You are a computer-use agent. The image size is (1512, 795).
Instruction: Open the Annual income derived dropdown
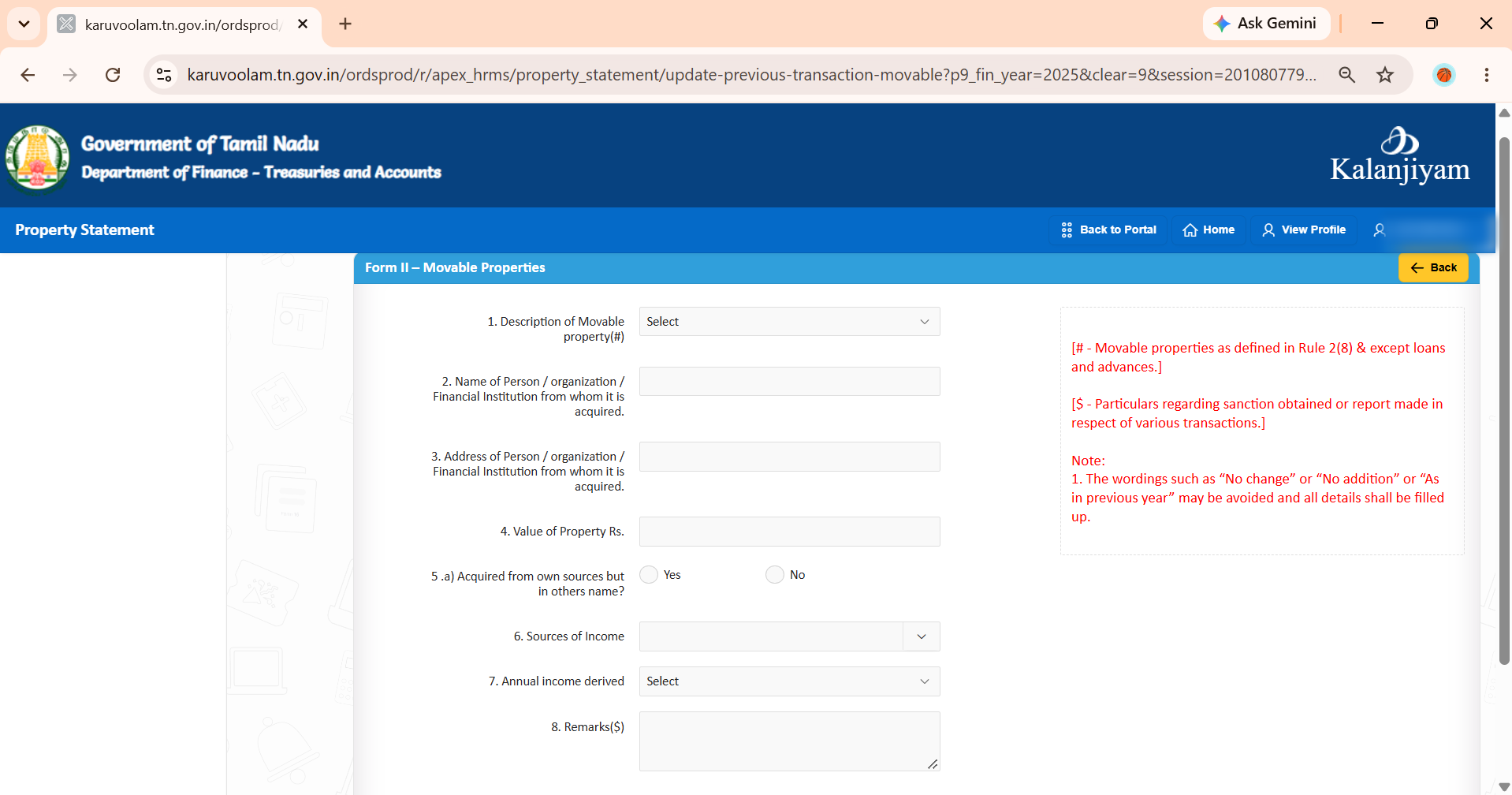coord(789,681)
